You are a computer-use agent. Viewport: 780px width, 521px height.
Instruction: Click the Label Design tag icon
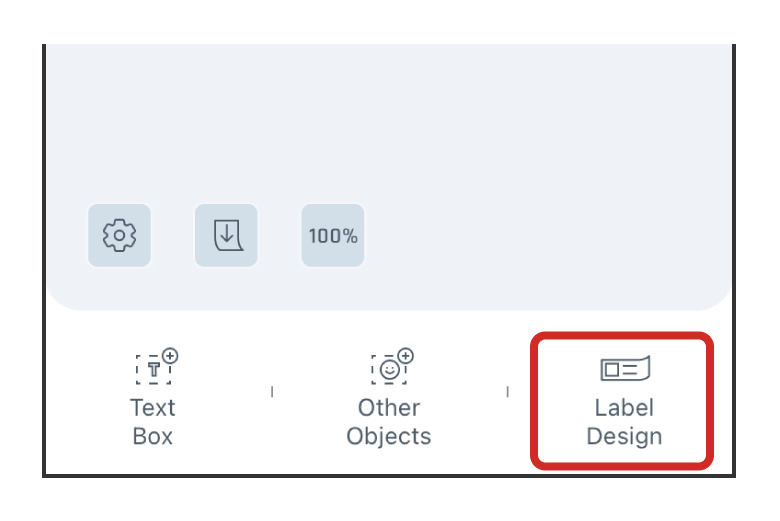pyautogui.click(x=624, y=369)
